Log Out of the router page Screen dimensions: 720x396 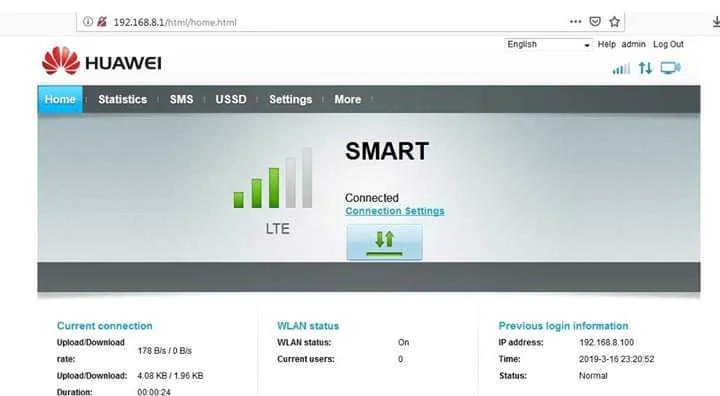coord(668,44)
